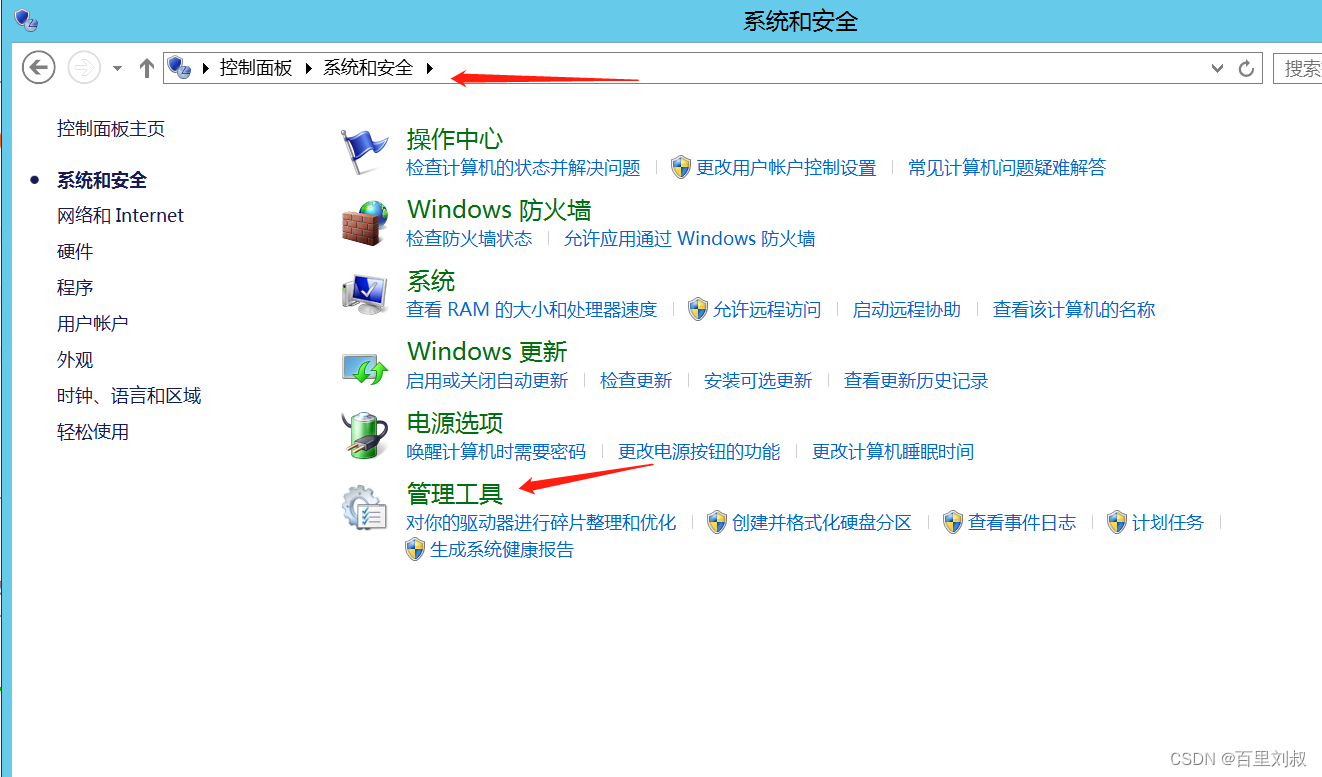Open 轻松使用 category in sidebar
Screen dimensions: 1322x777
93,431
